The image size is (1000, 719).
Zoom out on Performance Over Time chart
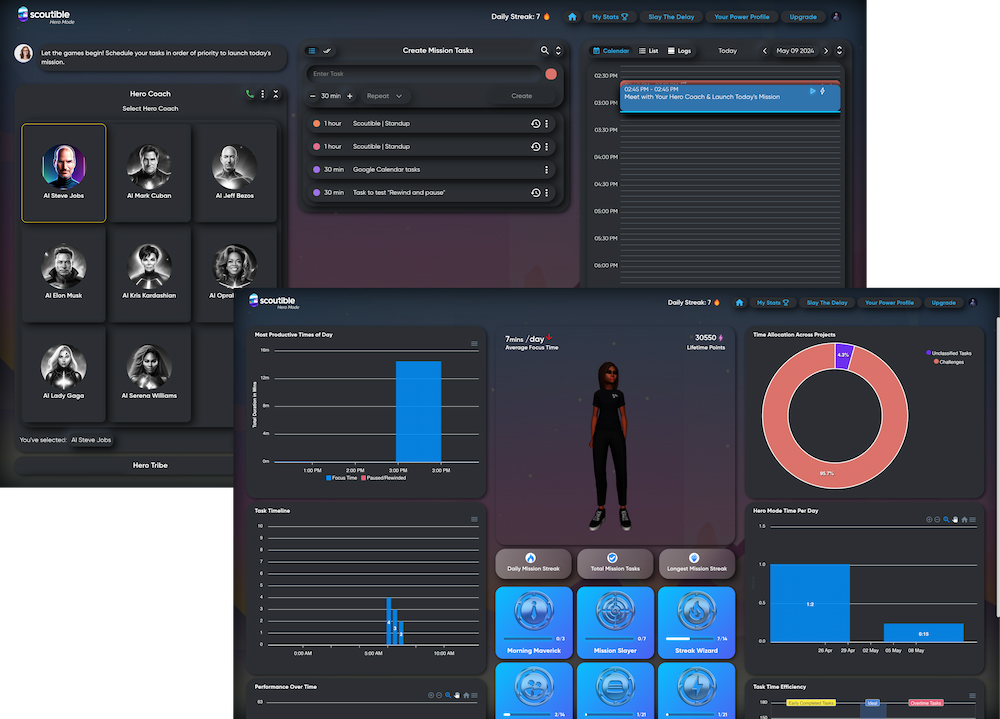[439, 695]
